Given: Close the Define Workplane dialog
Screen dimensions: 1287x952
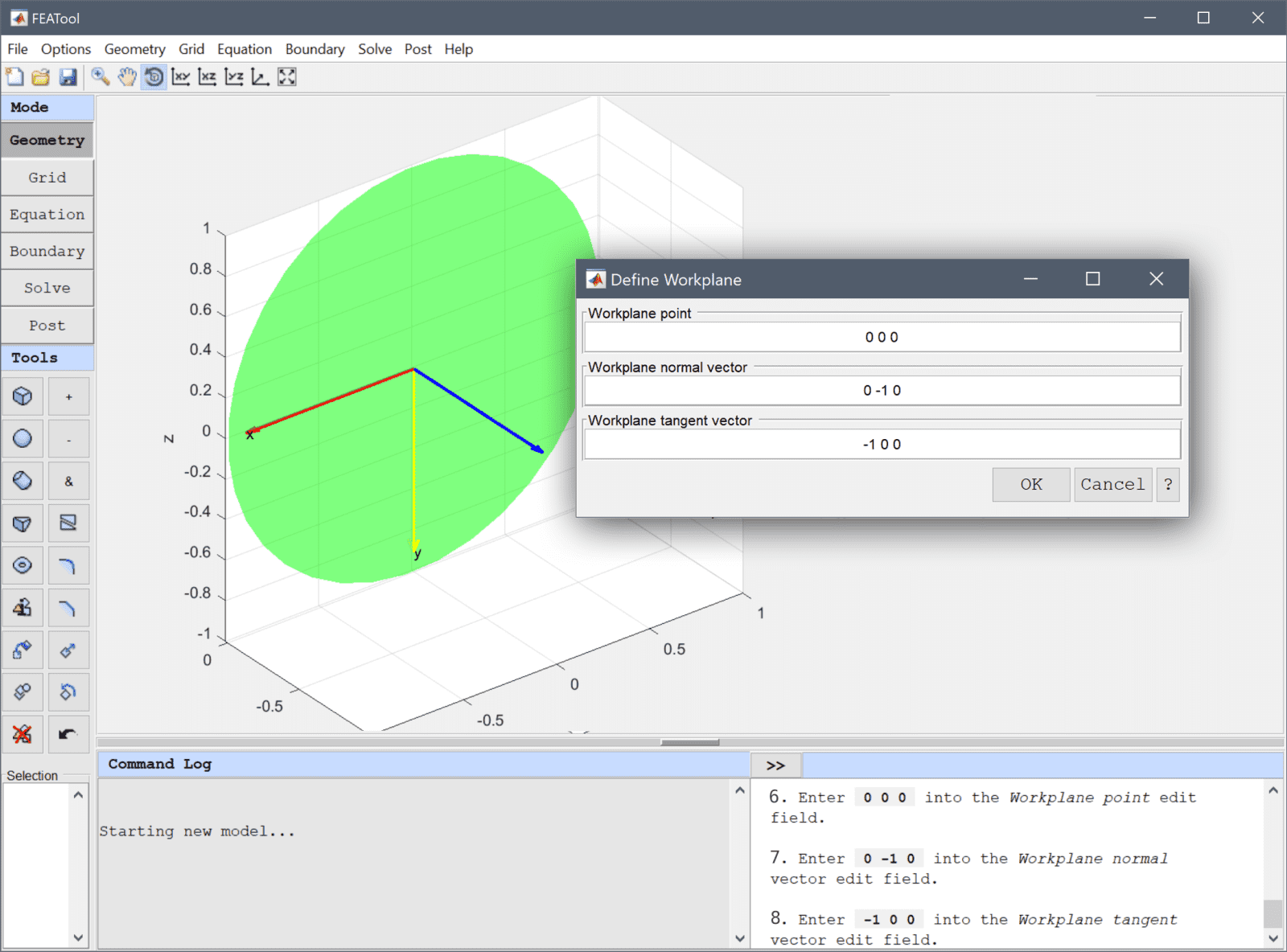Looking at the screenshot, I should click(1156, 279).
